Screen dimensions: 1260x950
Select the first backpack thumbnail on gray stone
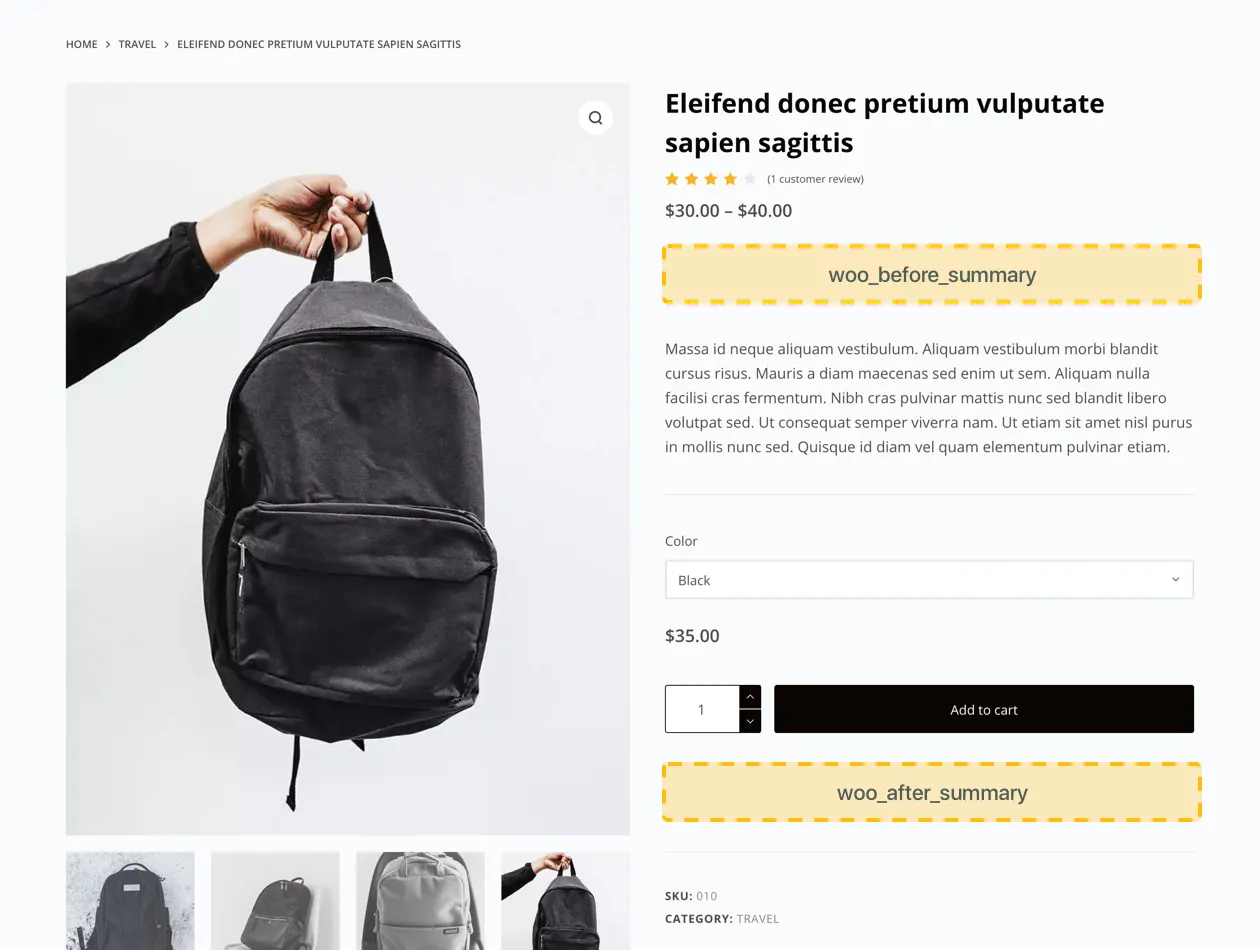[x=130, y=900]
